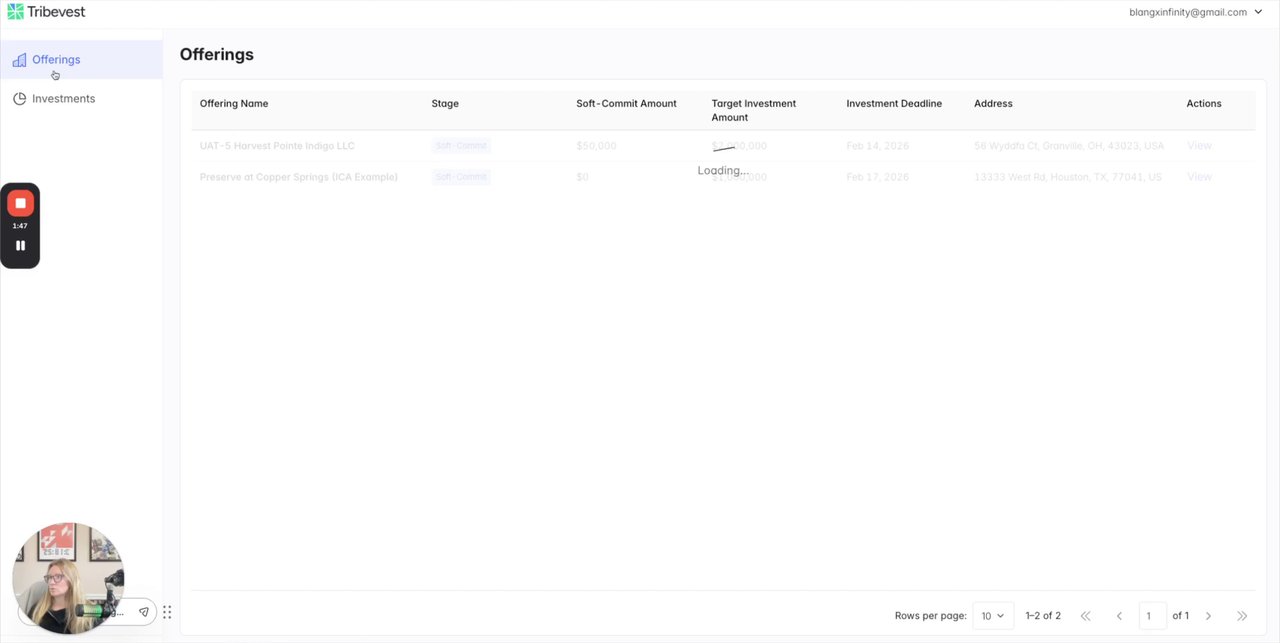Image resolution: width=1280 pixels, height=643 pixels.
Task: Expand the account email dropdown
Action: (1258, 12)
